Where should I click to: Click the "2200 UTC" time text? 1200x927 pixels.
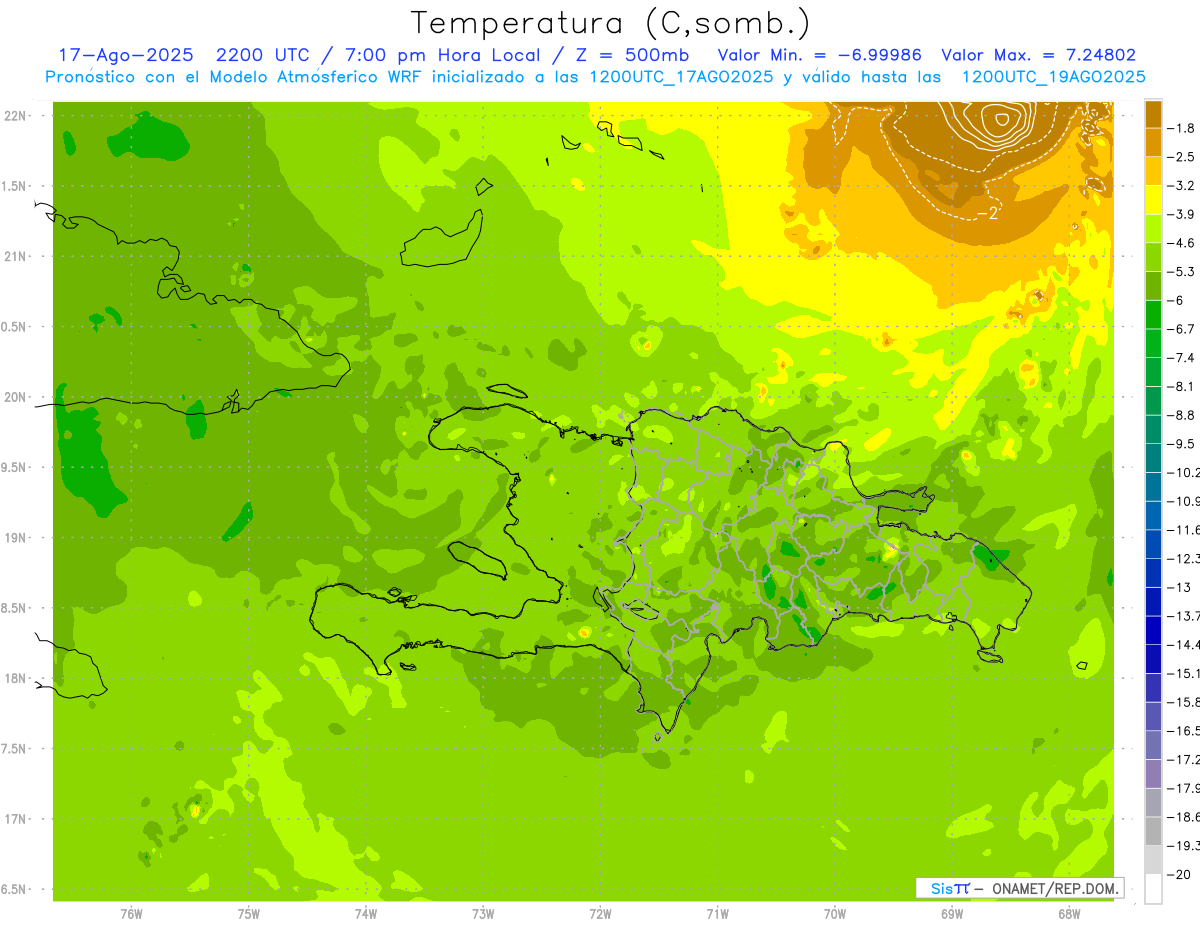pyautogui.click(x=265, y=55)
